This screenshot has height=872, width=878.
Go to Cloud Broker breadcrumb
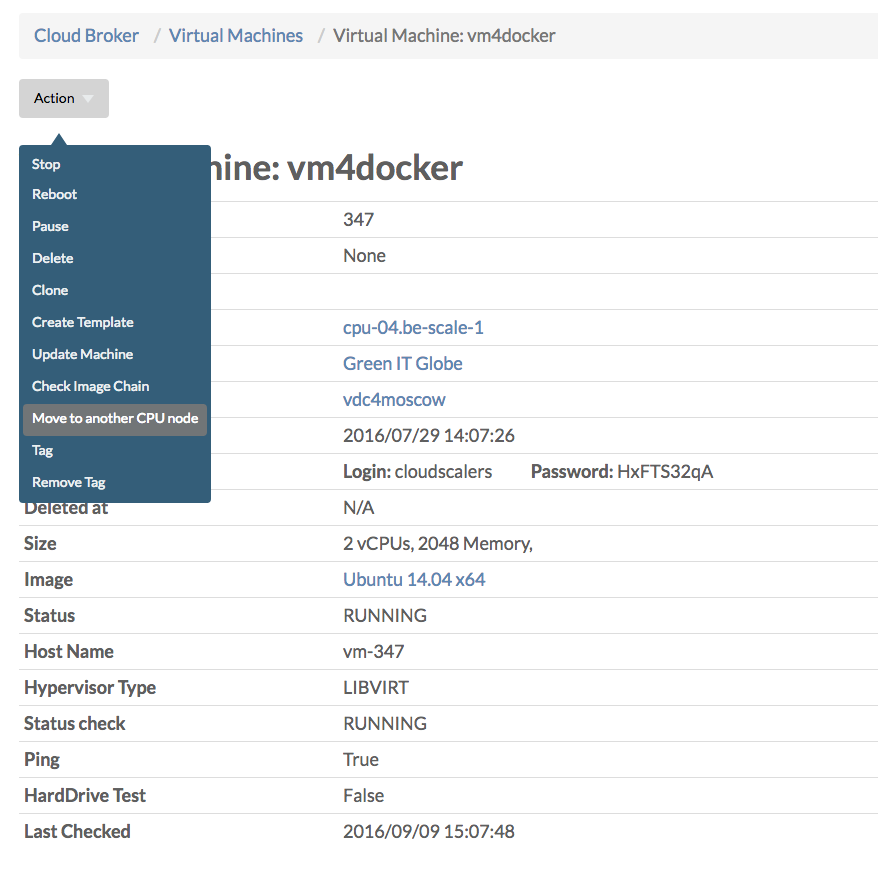tap(86, 35)
